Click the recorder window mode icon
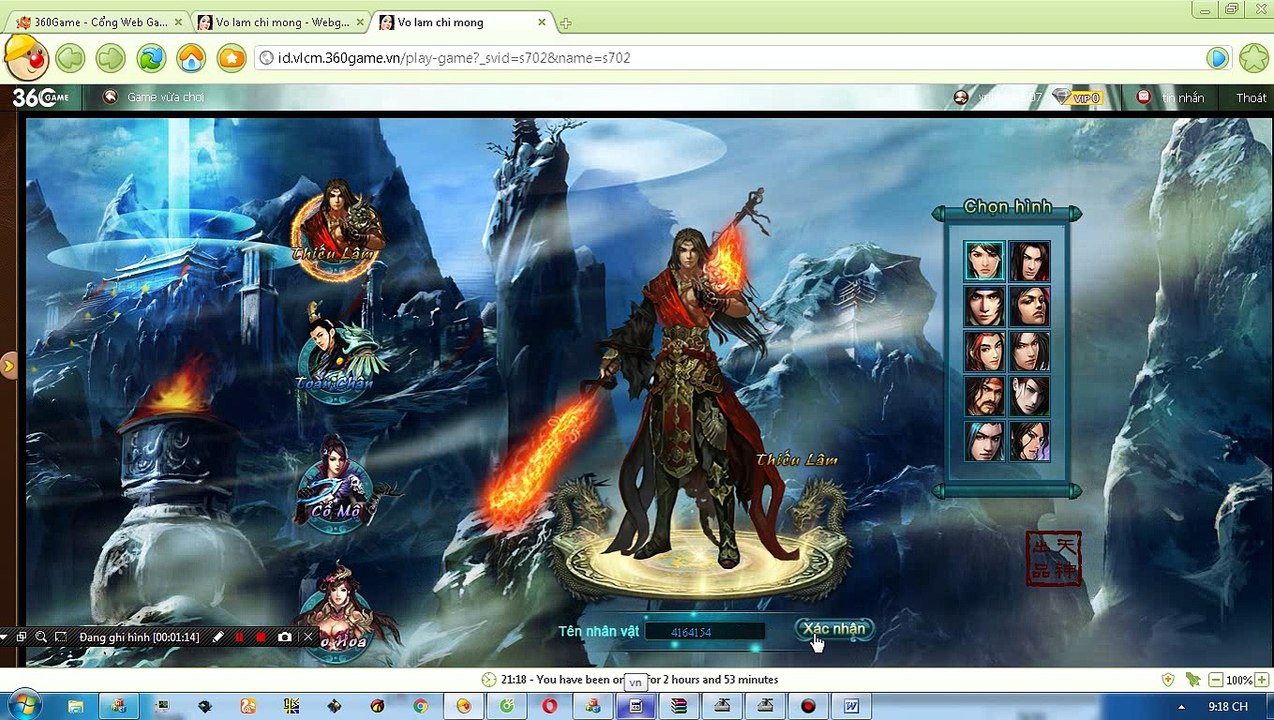 [21, 637]
